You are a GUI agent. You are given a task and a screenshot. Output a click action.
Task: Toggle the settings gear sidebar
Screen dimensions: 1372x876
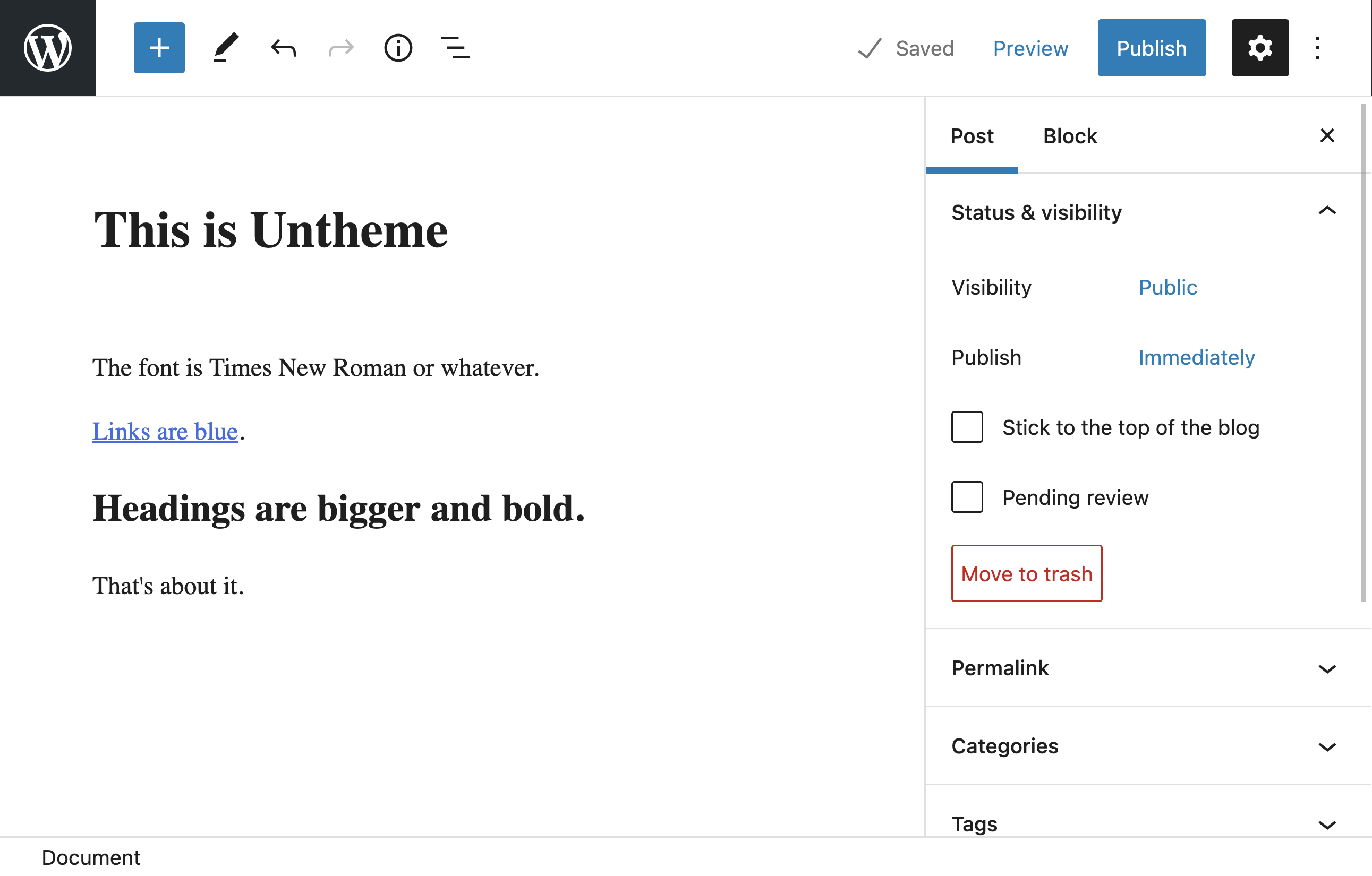(1260, 48)
